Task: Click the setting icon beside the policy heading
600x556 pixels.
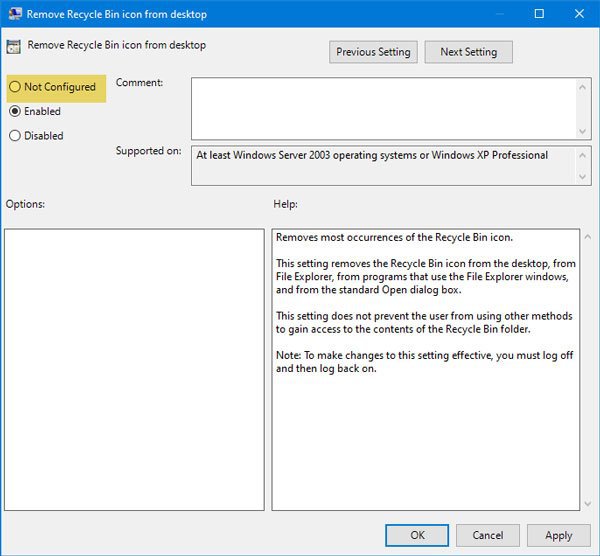Action: [14, 46]
